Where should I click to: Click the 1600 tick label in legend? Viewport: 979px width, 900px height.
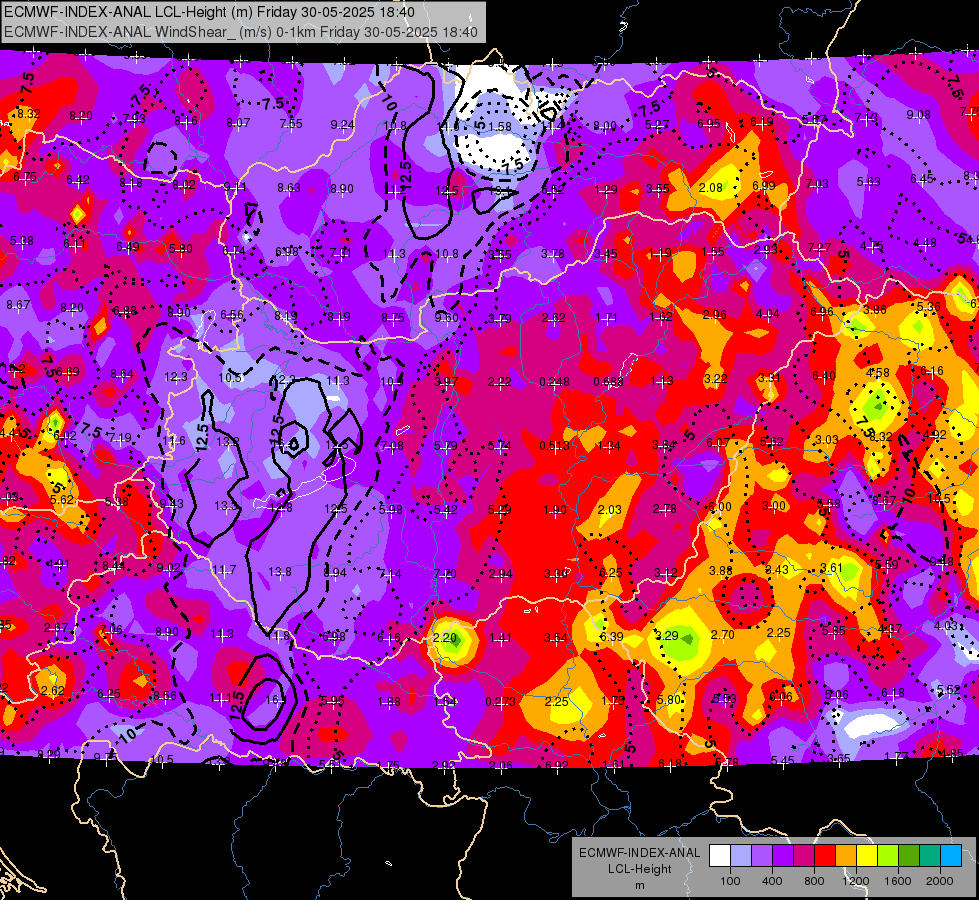pos(898,881)
